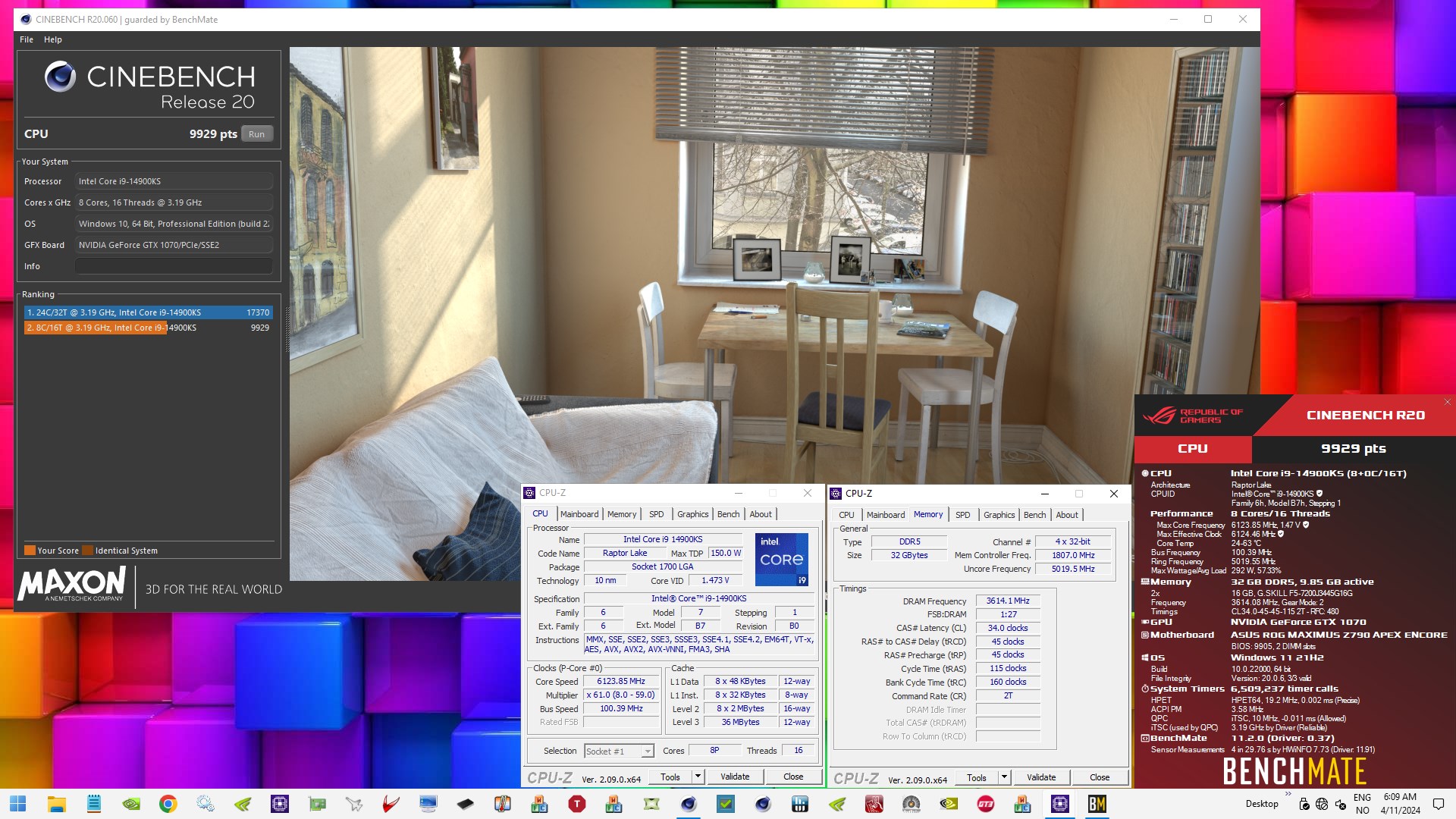1456x819 pixels.
Task: Open the Socket #1 selection dropdown
Action: pos(619,751)
